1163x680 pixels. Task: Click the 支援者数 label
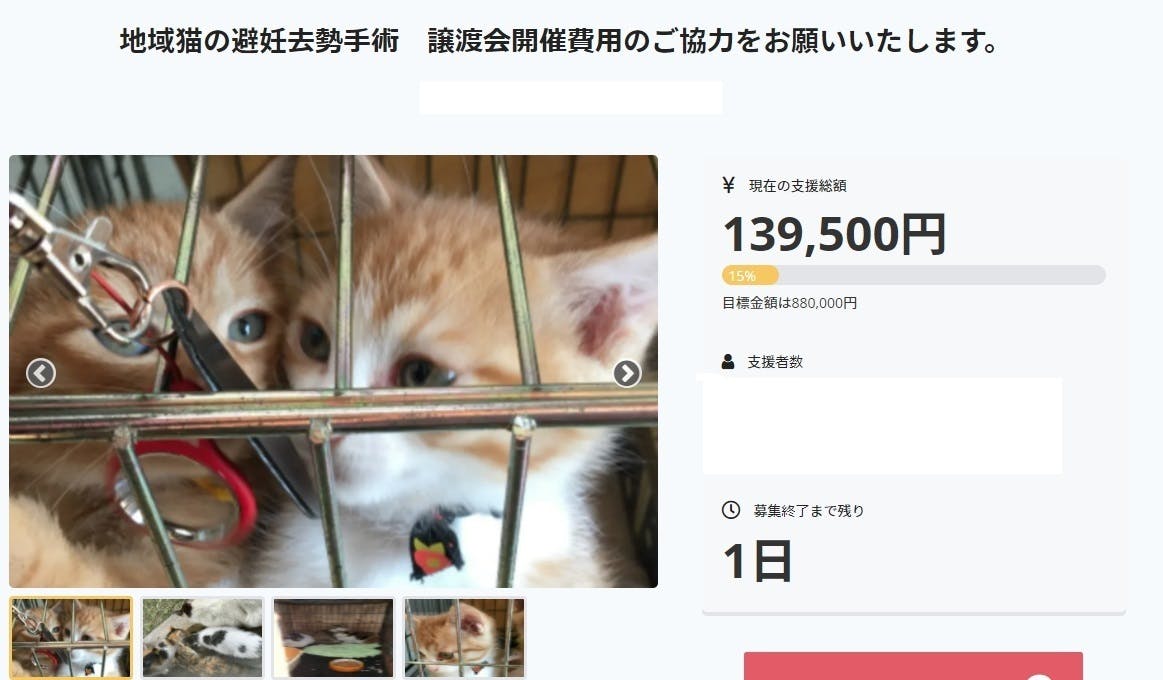(775, 362)
